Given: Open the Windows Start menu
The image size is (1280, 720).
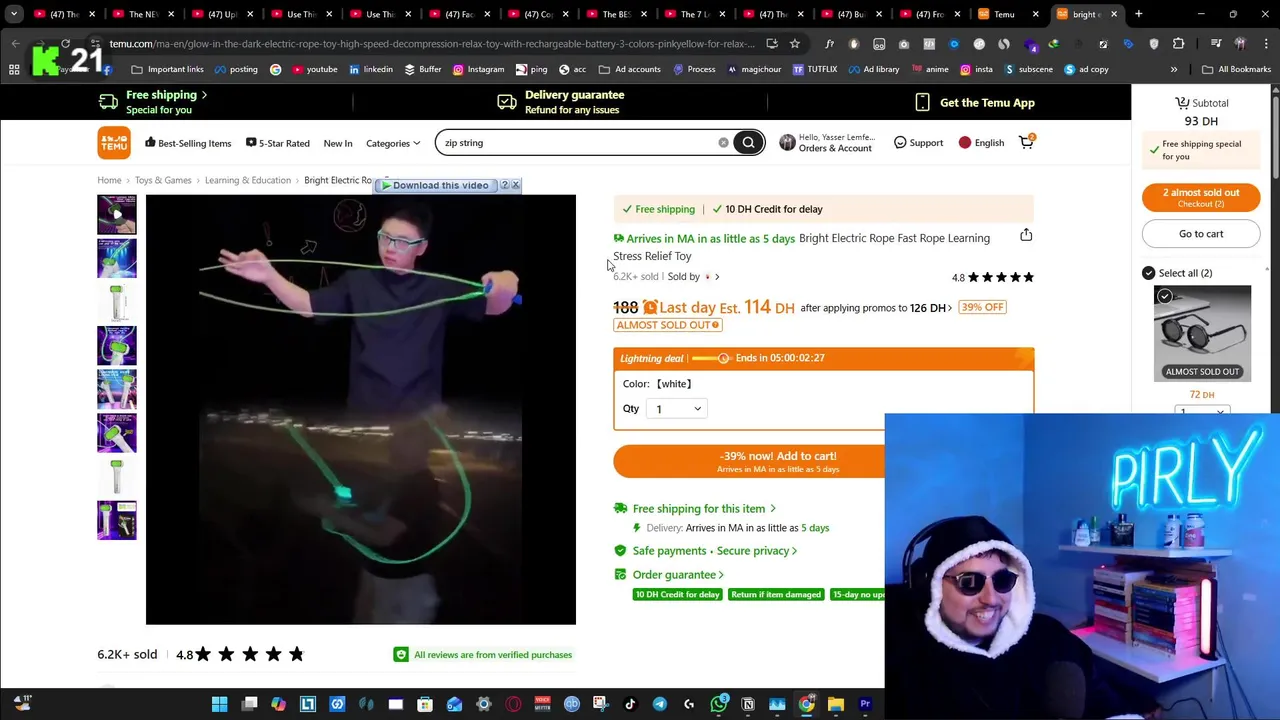Looking at the screenshot, I should tap(219, 705).
